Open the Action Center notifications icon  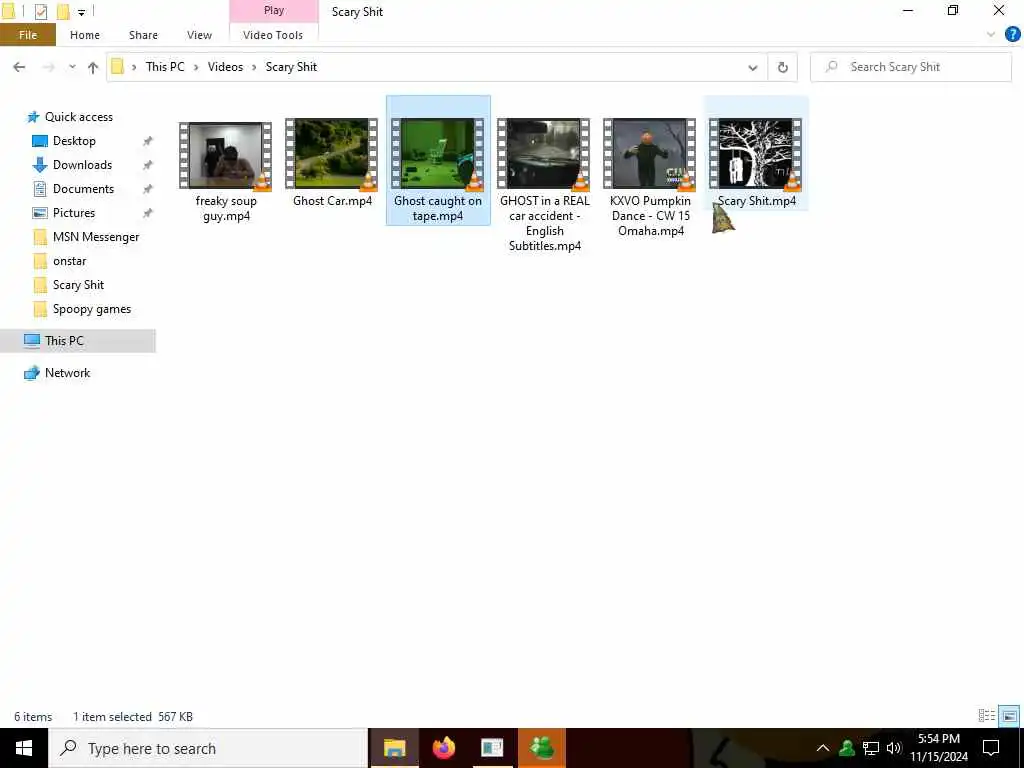click(x=991, y=748)
